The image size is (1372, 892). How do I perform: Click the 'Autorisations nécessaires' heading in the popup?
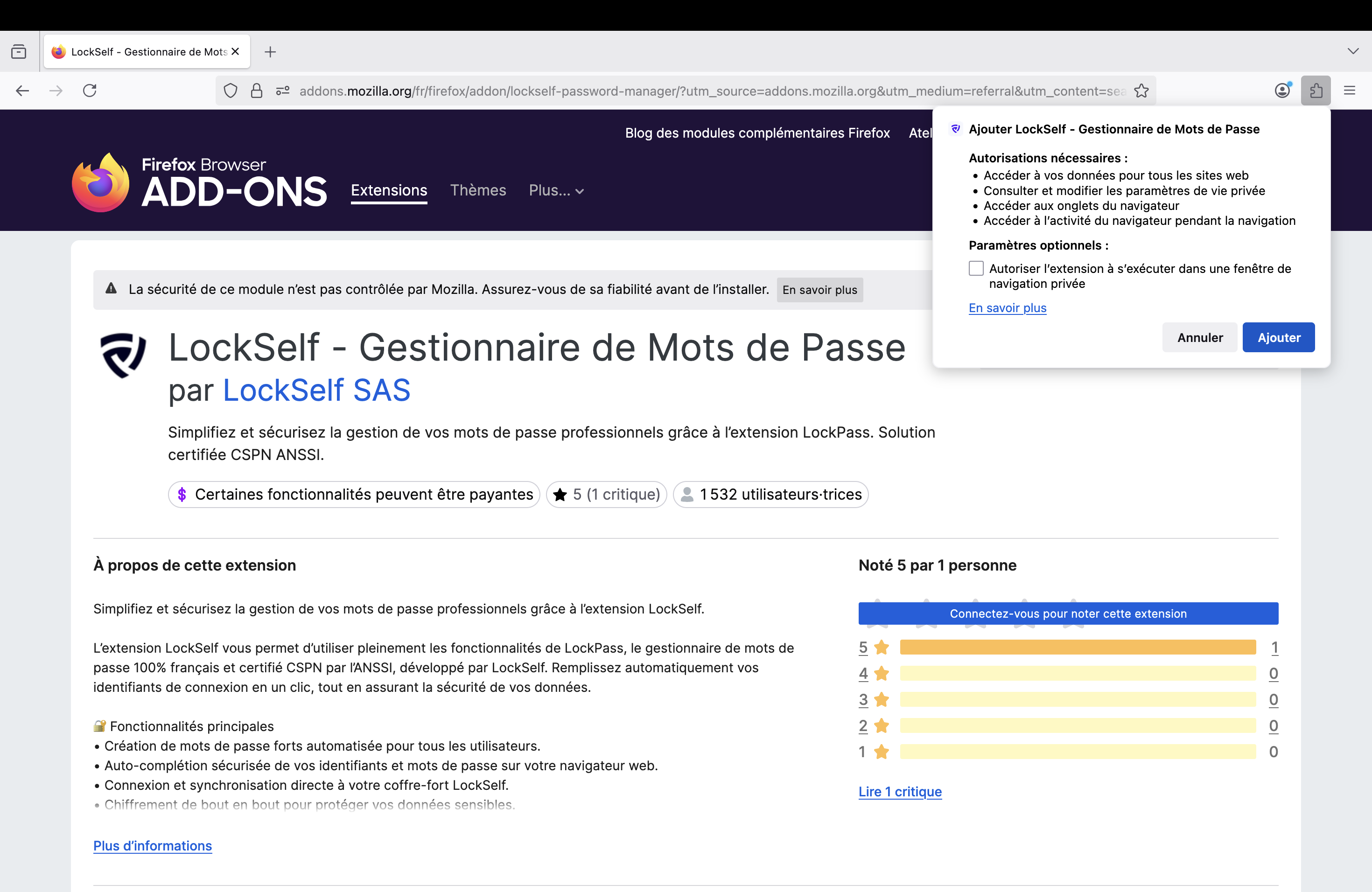[x=1048, y=158]
